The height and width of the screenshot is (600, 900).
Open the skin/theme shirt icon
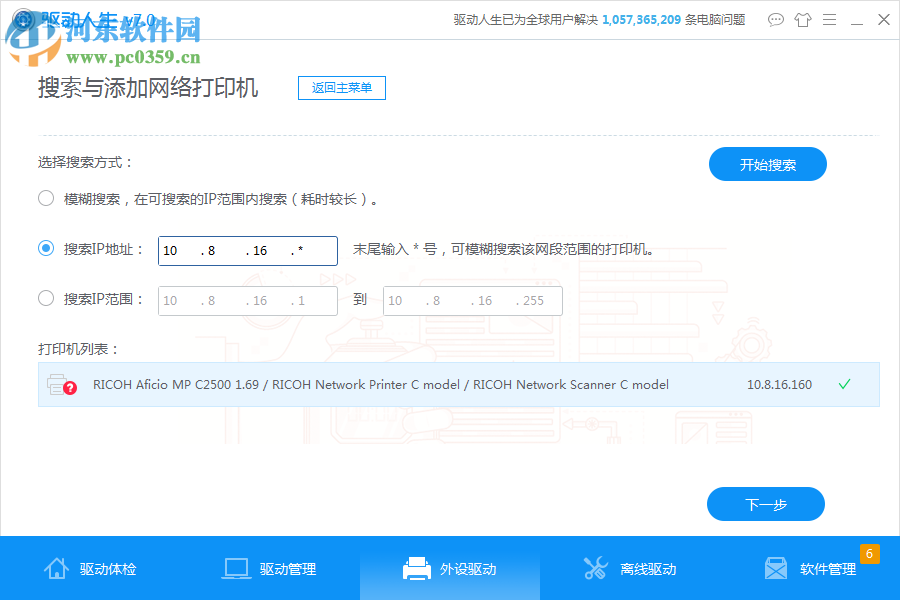pos(802,19)
